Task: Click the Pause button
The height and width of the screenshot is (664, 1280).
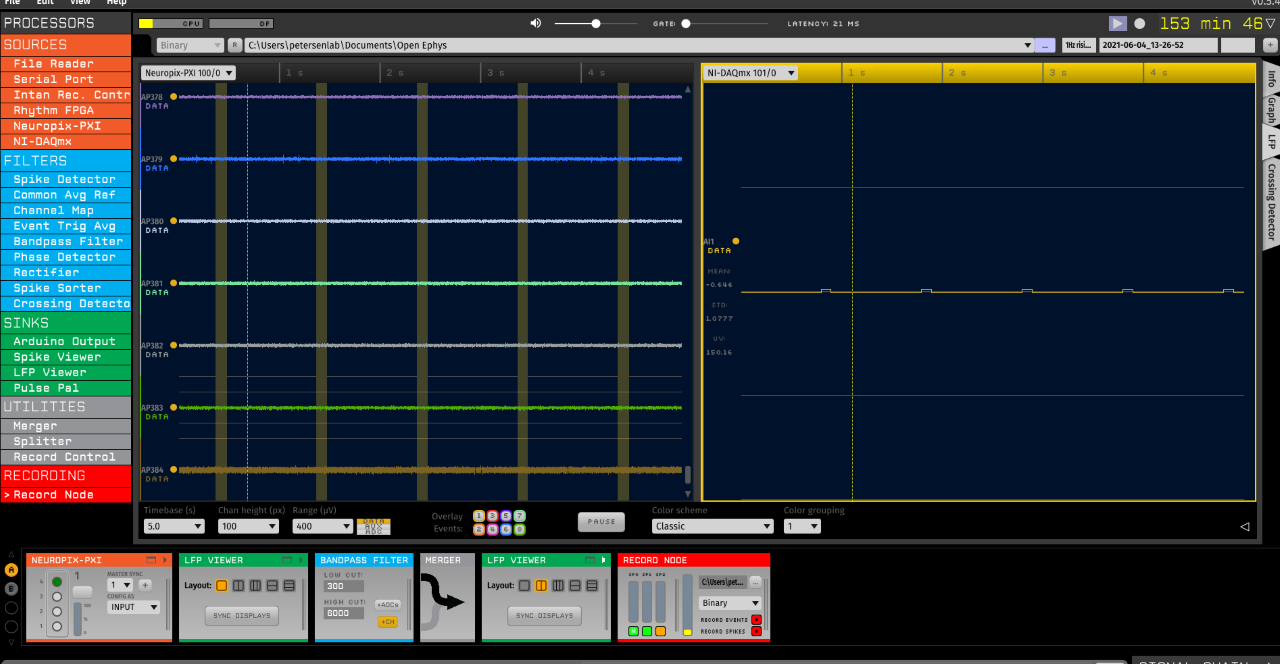Action: click(x=601, y=521)
